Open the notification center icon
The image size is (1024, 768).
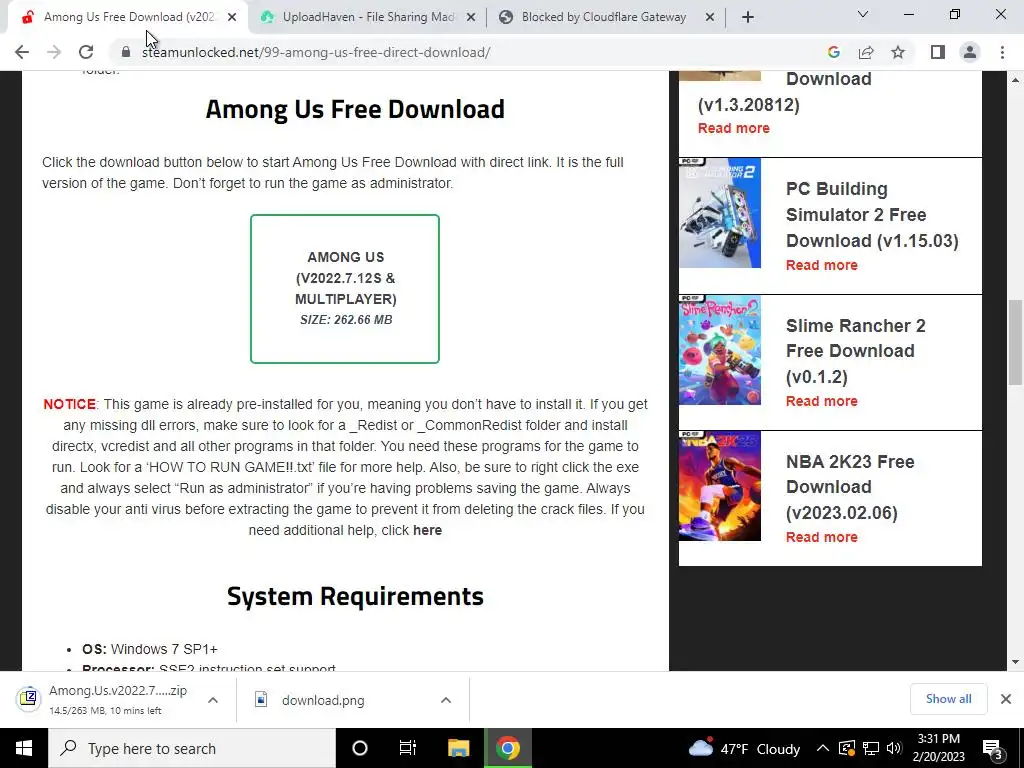coord(993,748)
